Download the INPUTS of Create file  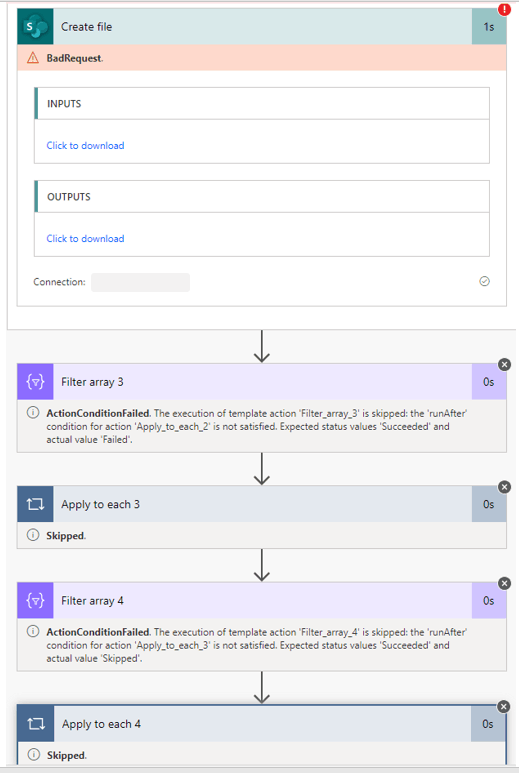(x=85, y=145)
